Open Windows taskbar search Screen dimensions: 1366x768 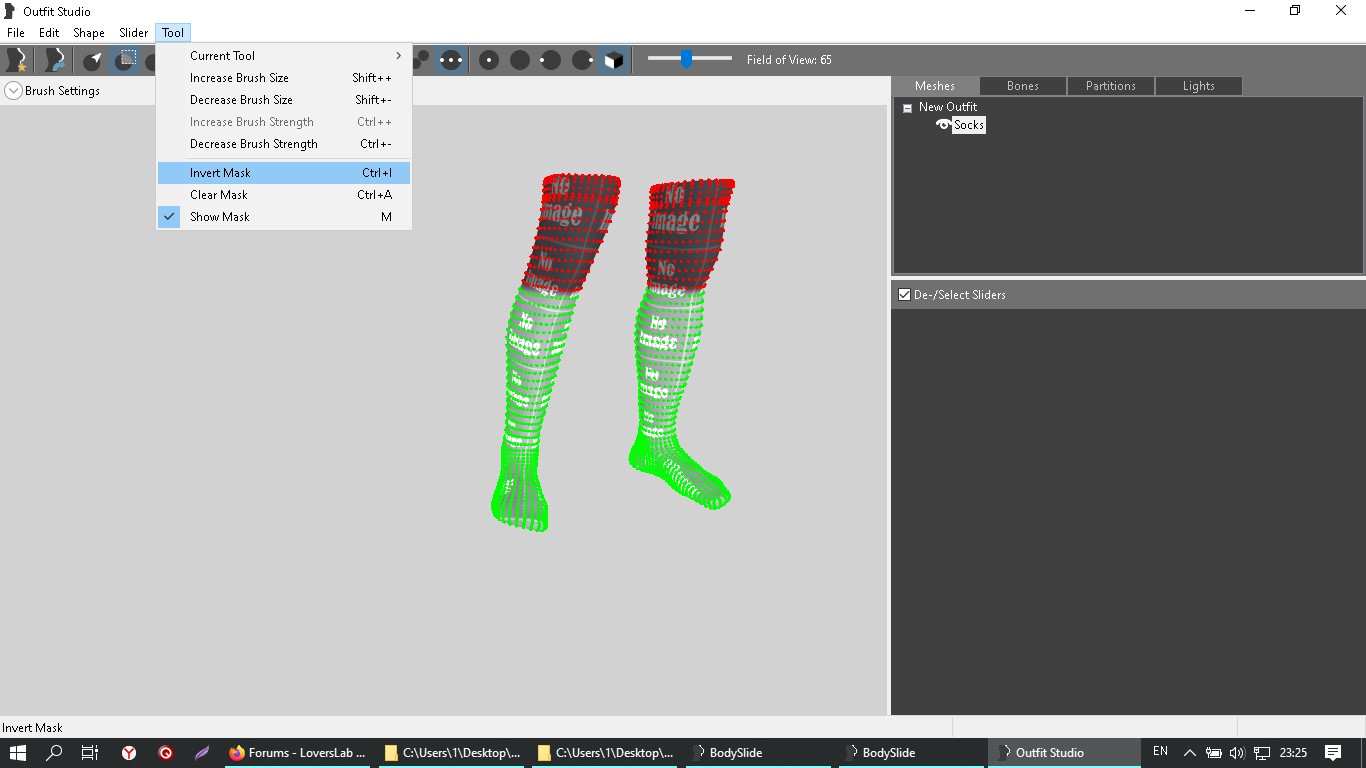[54, 753]
